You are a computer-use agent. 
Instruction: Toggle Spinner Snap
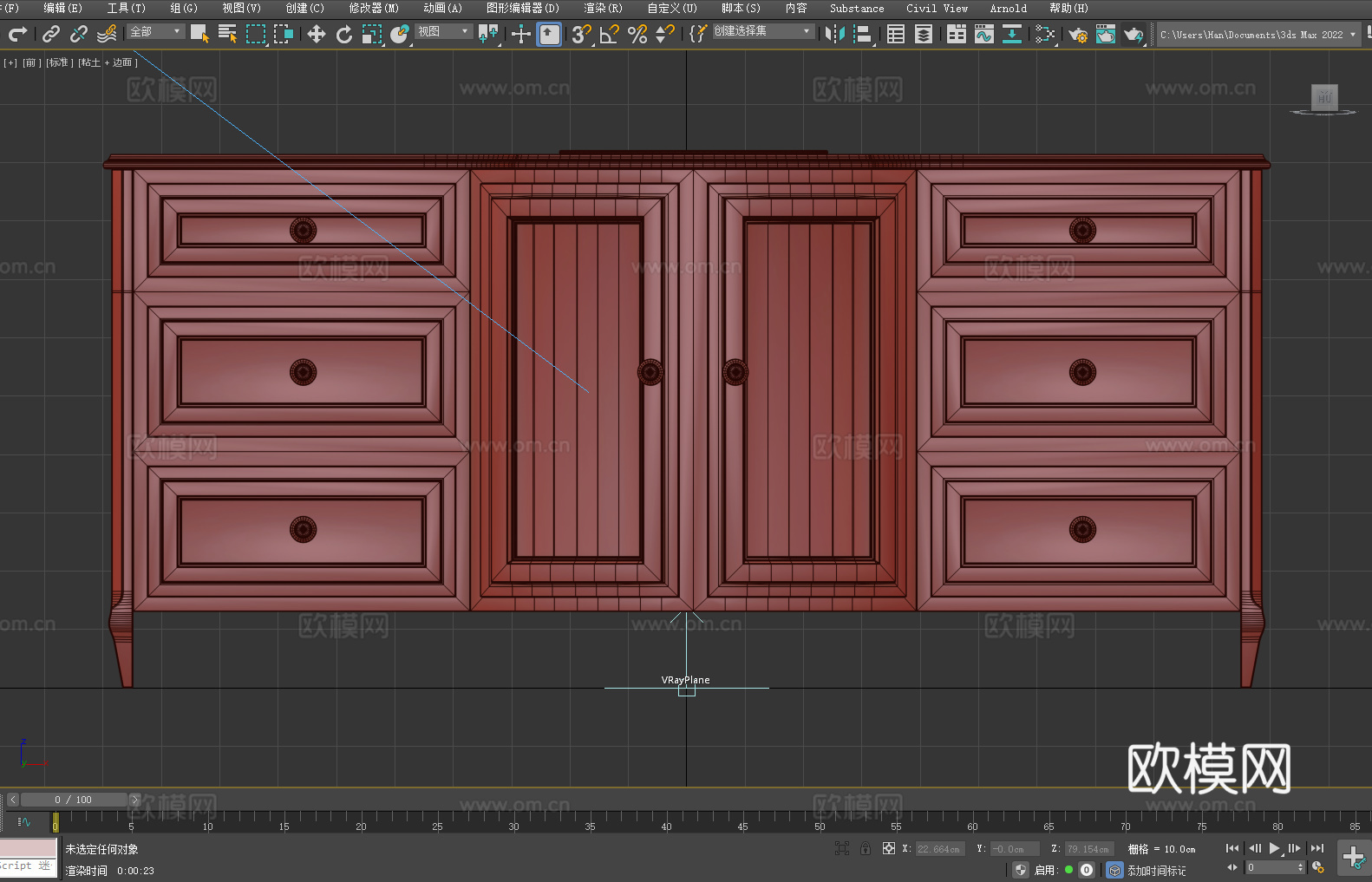(x=665, y=34)
